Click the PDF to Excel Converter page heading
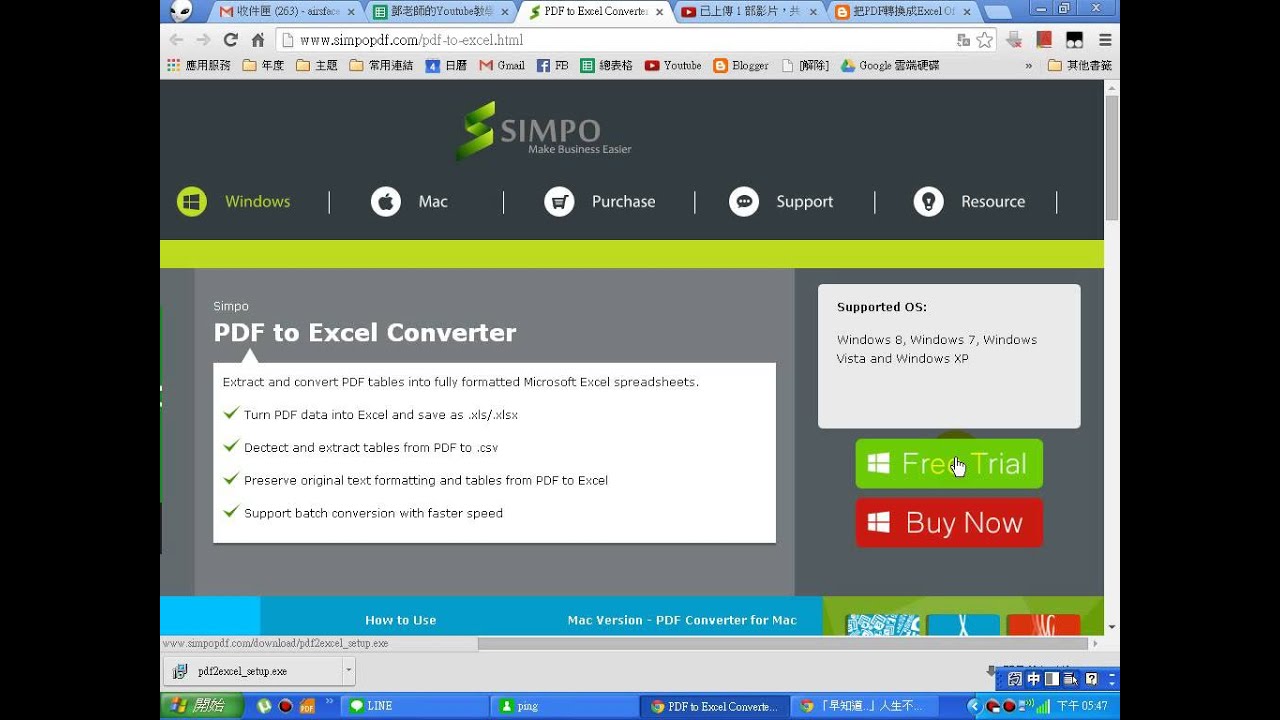Viewport: 1280px width, 720px height. pos(365,333)
